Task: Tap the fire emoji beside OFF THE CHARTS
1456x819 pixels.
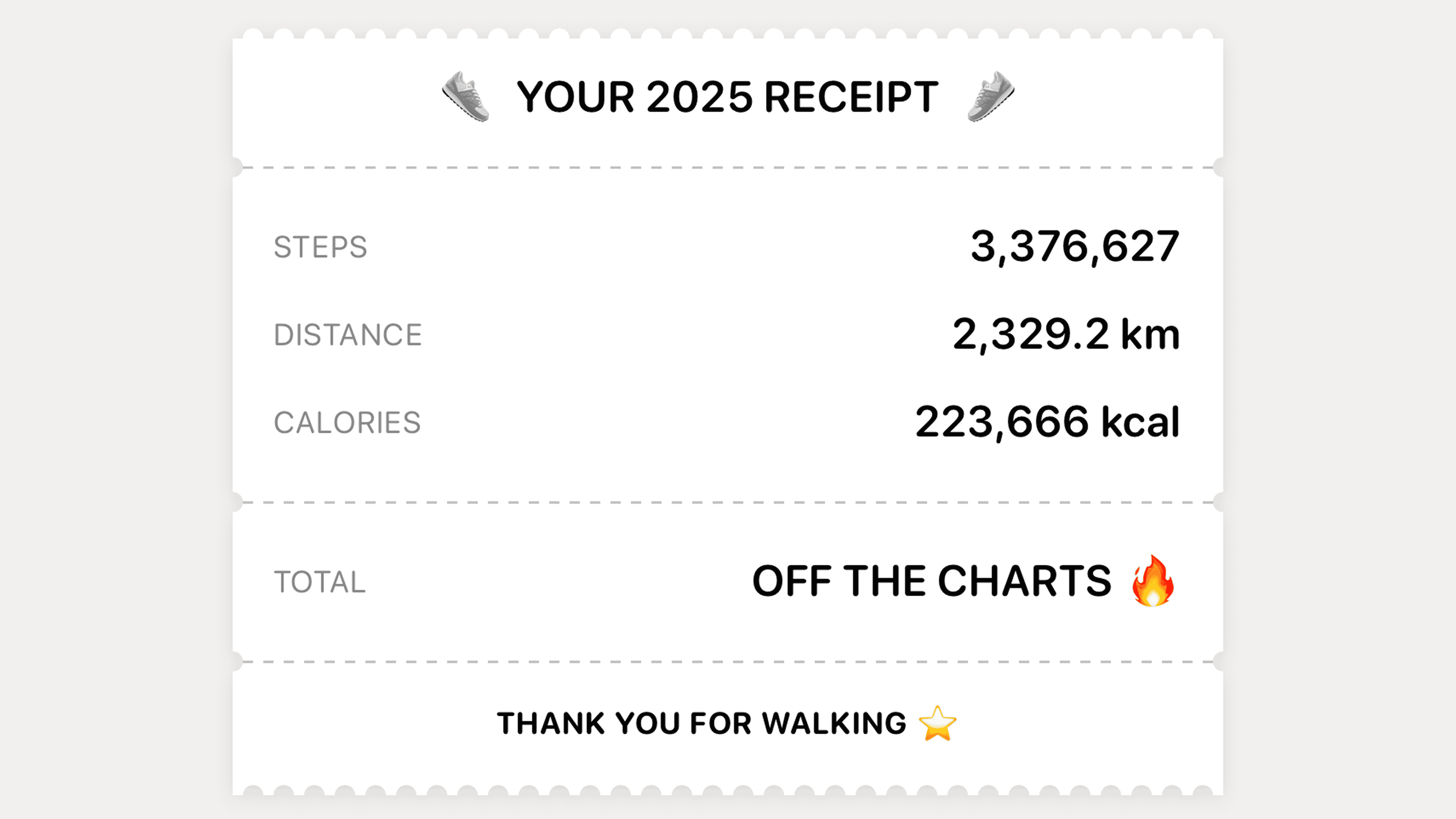Action: pos(1153,581)
